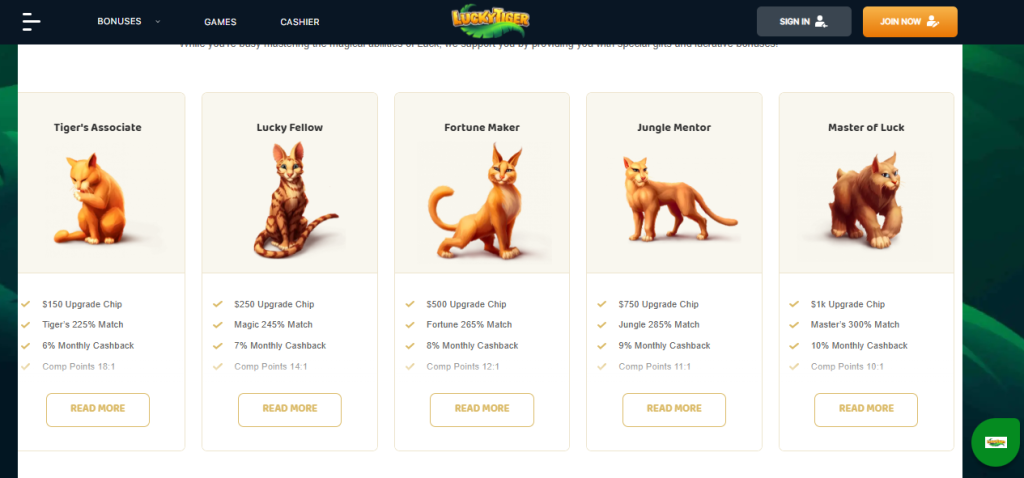Click the Tiger's Associate cat image
The height and width of the screenshot is (478, 1024).
click(90, 199)
